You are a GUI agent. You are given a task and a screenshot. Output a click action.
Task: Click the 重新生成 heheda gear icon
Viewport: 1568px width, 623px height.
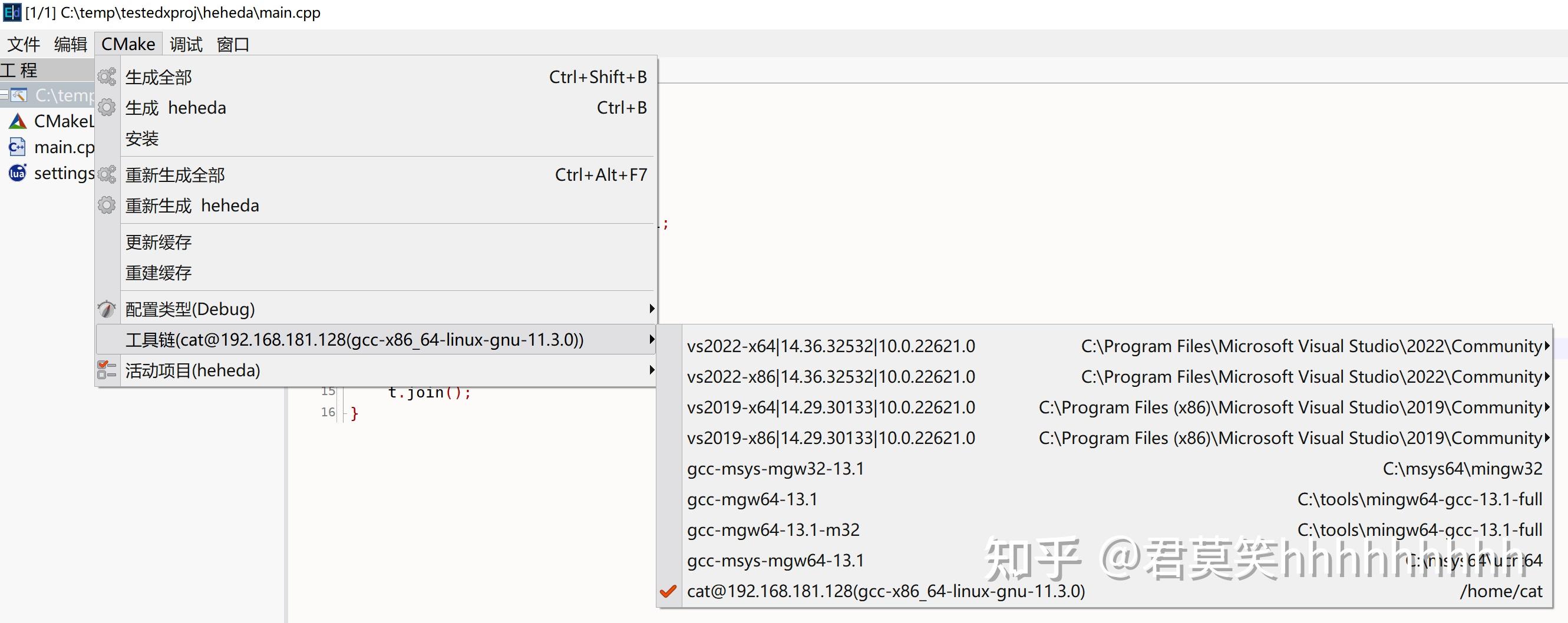click(107, 205)
